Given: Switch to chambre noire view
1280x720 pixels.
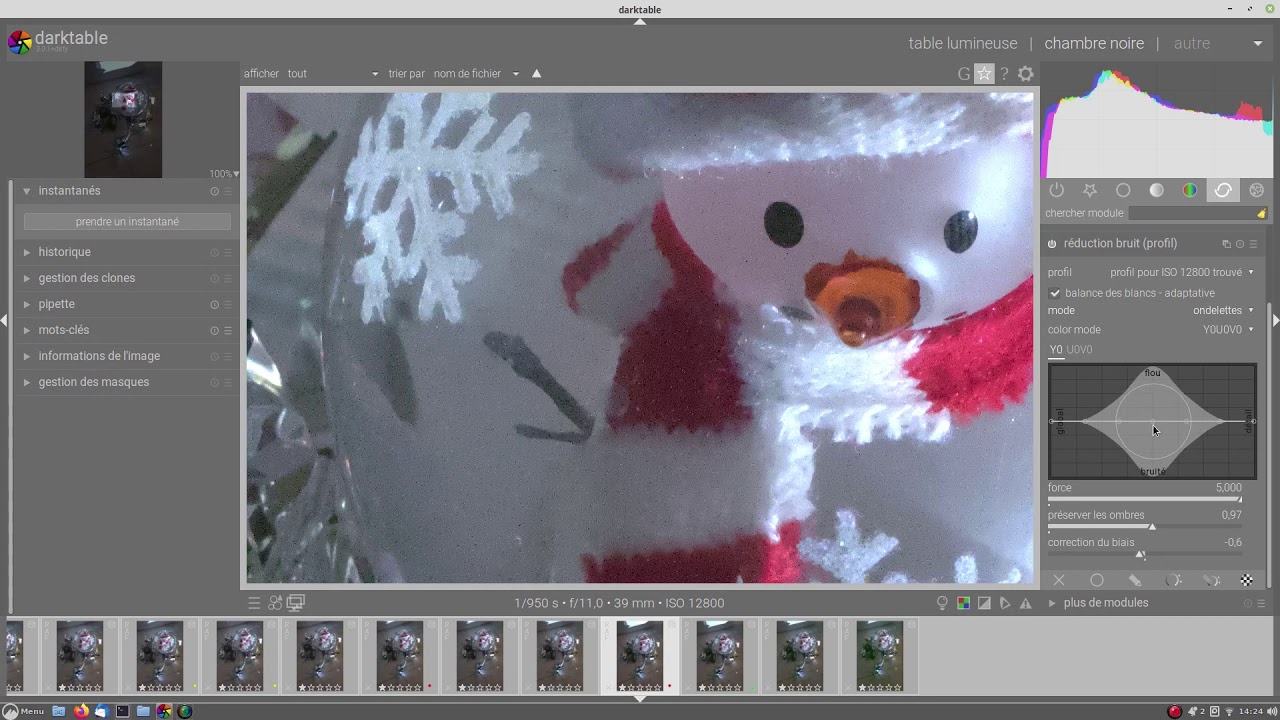Looking at the screenshot, I should [x=1094, y=43].
